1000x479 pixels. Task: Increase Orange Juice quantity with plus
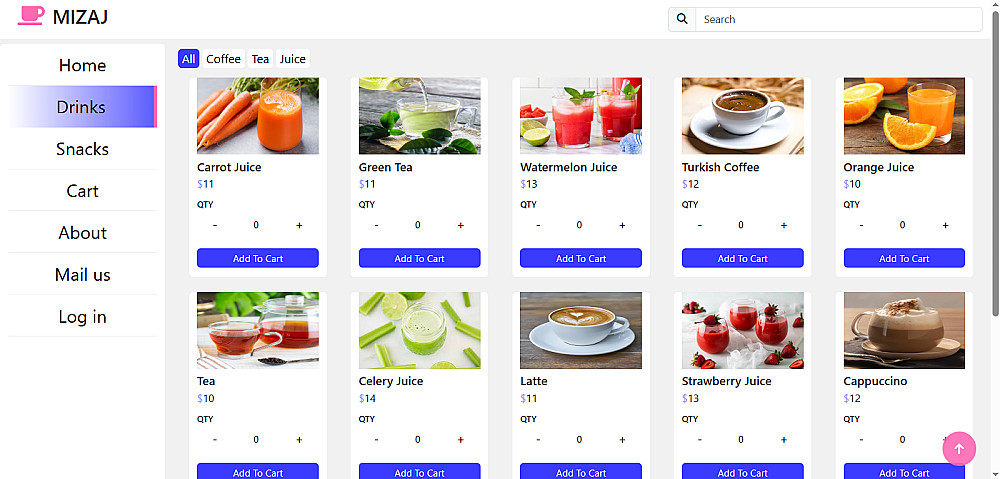click(x=945, y=226)
